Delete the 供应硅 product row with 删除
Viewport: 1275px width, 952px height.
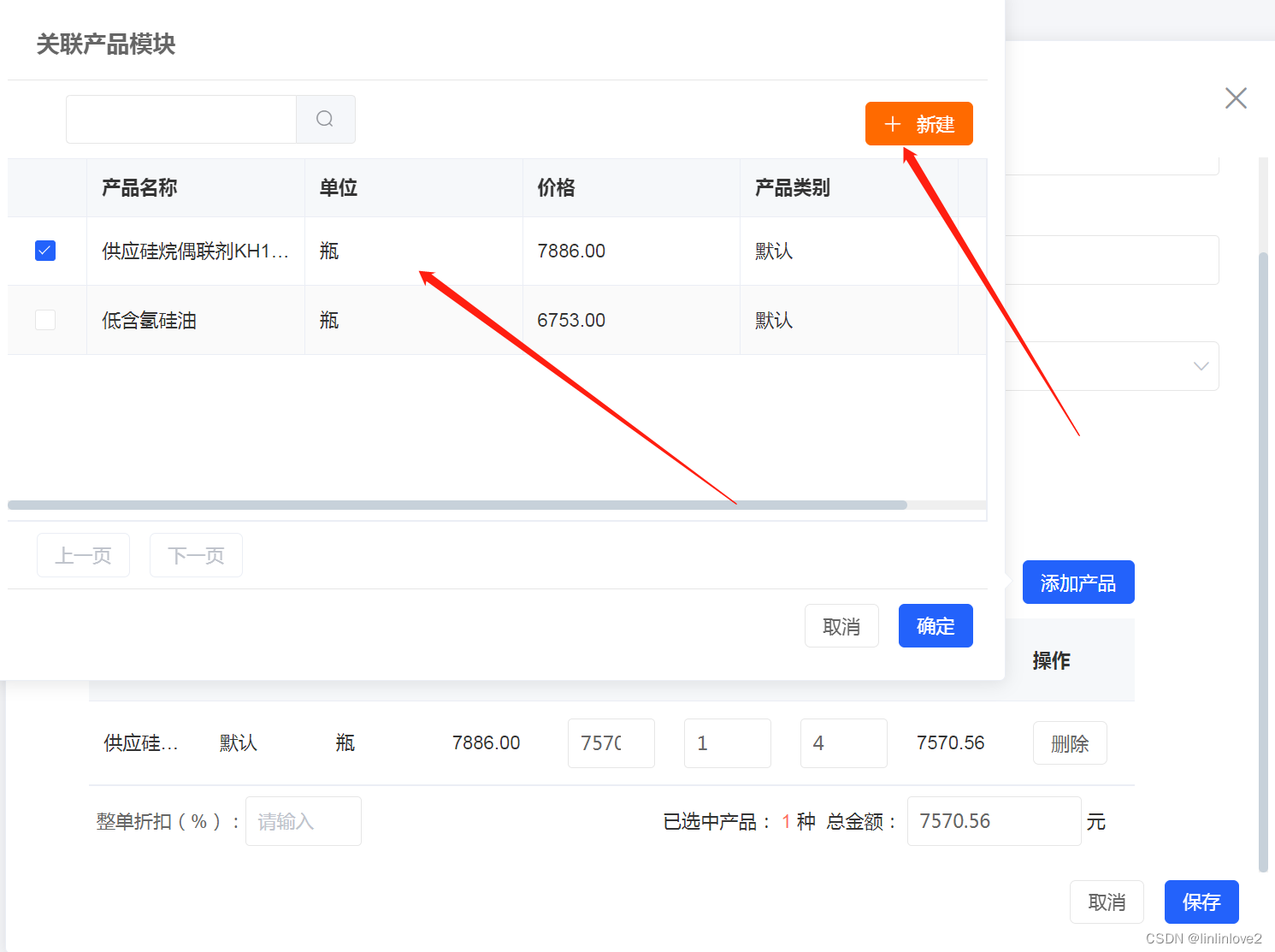1070,743
